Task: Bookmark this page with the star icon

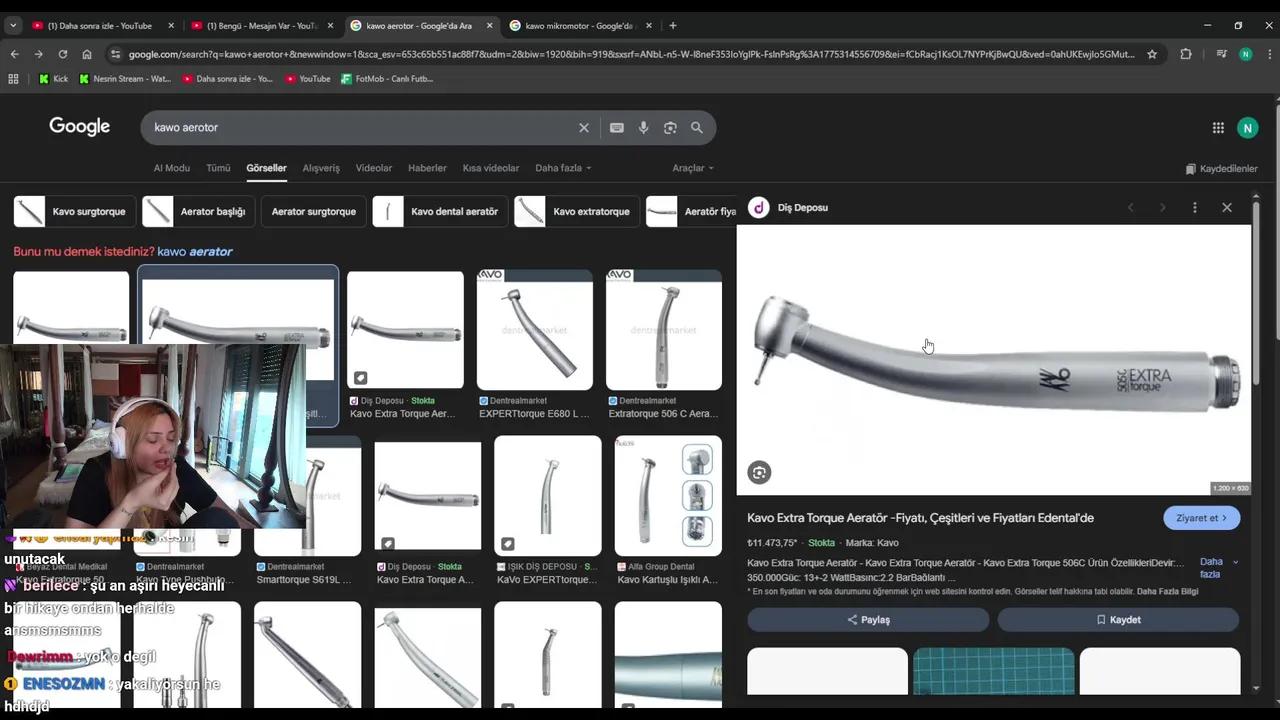Action: [1152, 54]
